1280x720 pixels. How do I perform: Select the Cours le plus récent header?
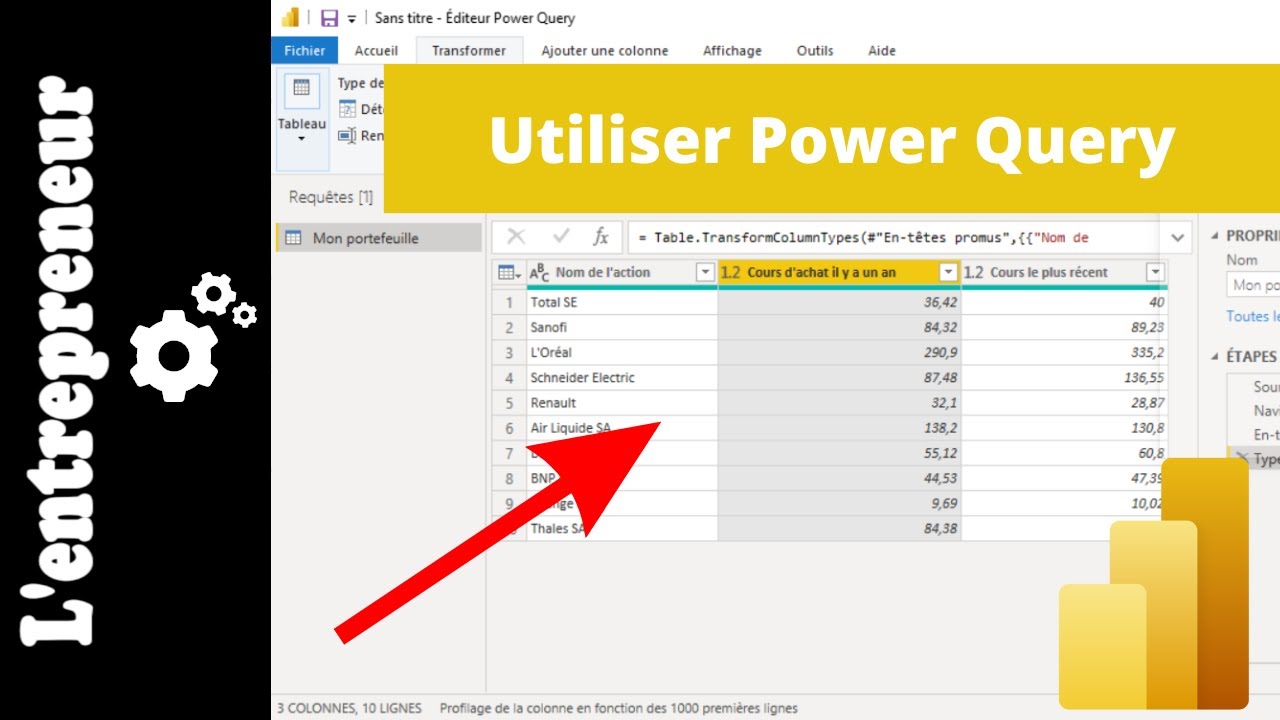[1064, 272]
